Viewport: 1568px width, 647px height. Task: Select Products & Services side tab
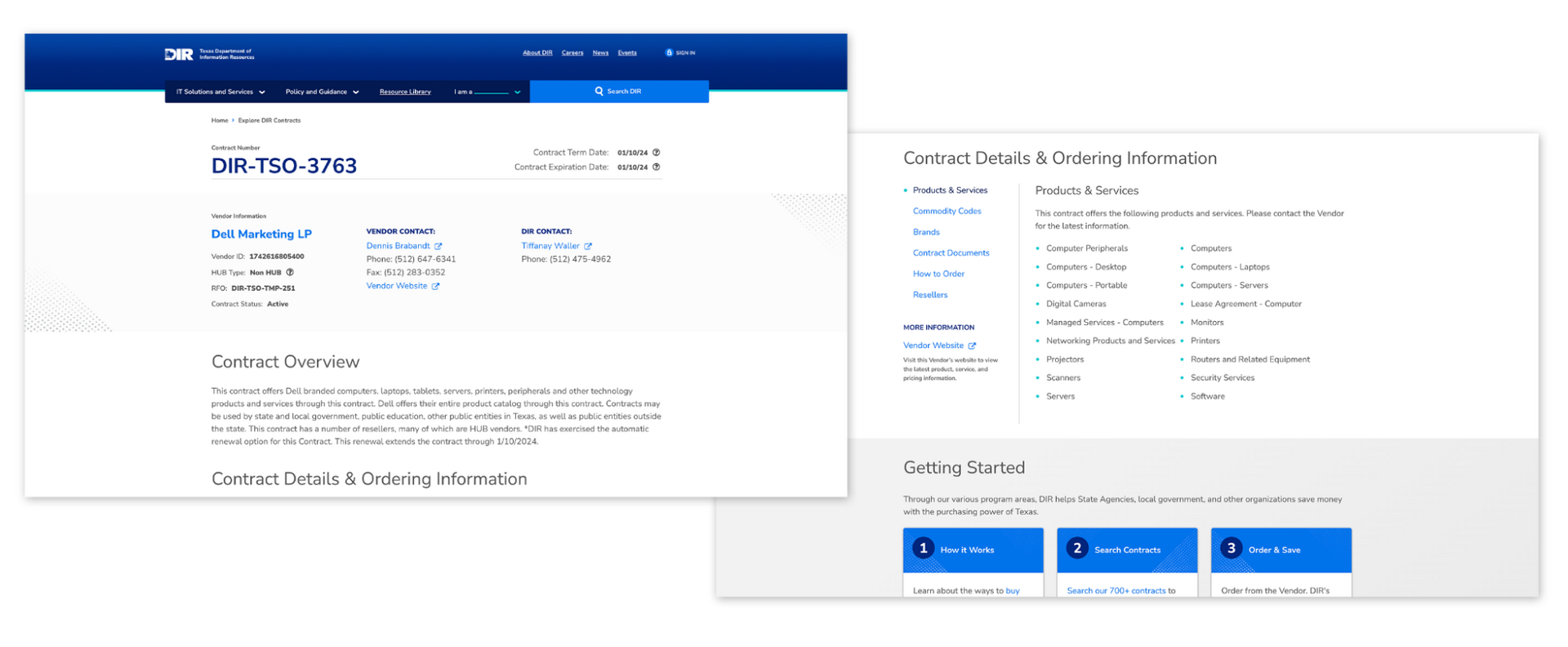[950, 190]
